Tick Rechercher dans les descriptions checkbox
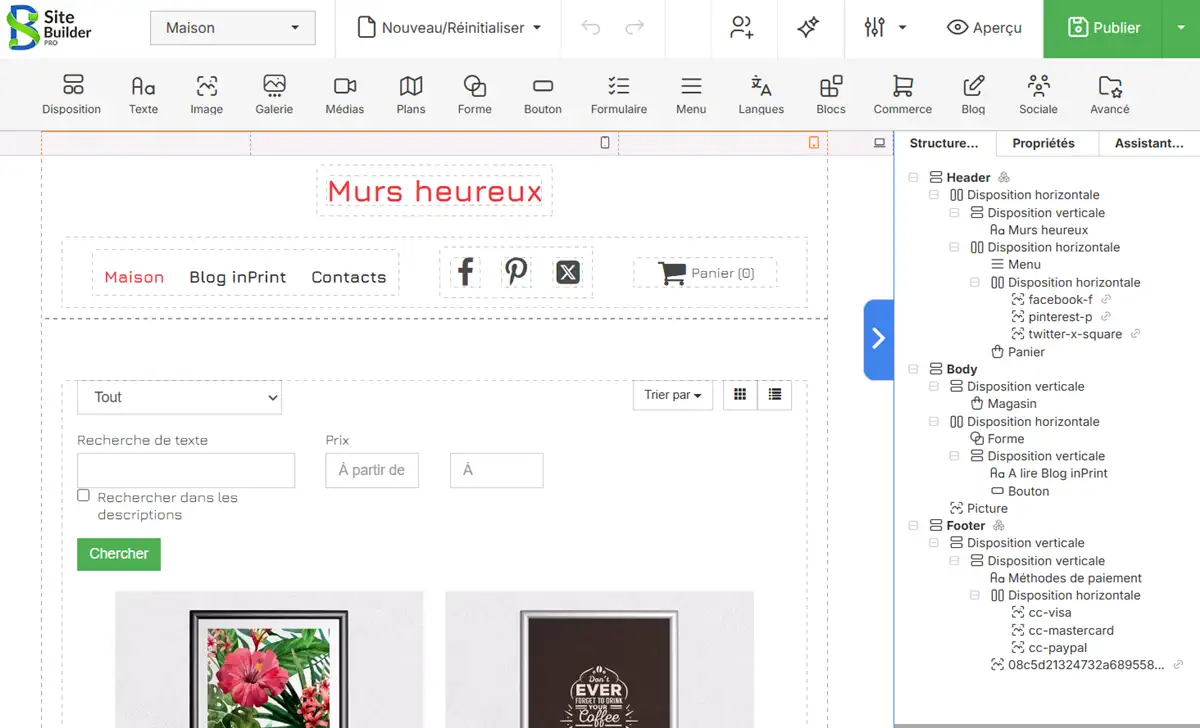Image resolution: width=1200 pixels, height=728 pixels. pyautogui.click(x=83, y=495)
